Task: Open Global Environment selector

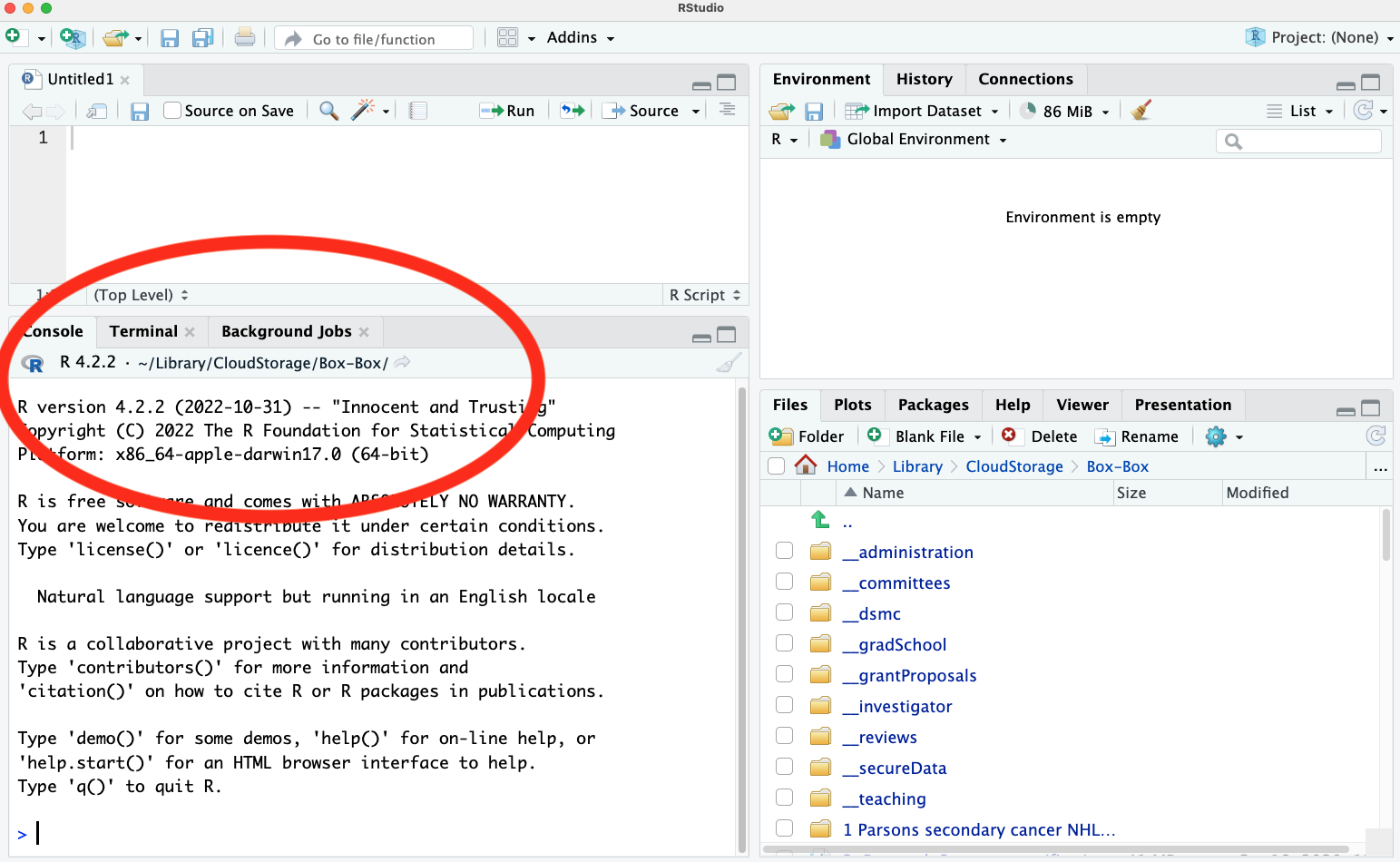Action: click(914, 140)
